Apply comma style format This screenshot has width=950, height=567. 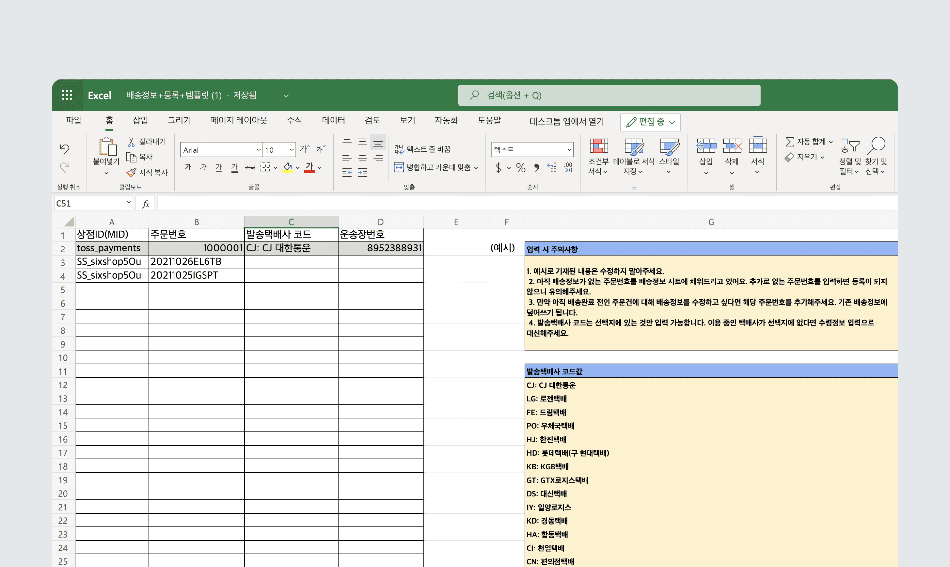(x=536, y=168)
